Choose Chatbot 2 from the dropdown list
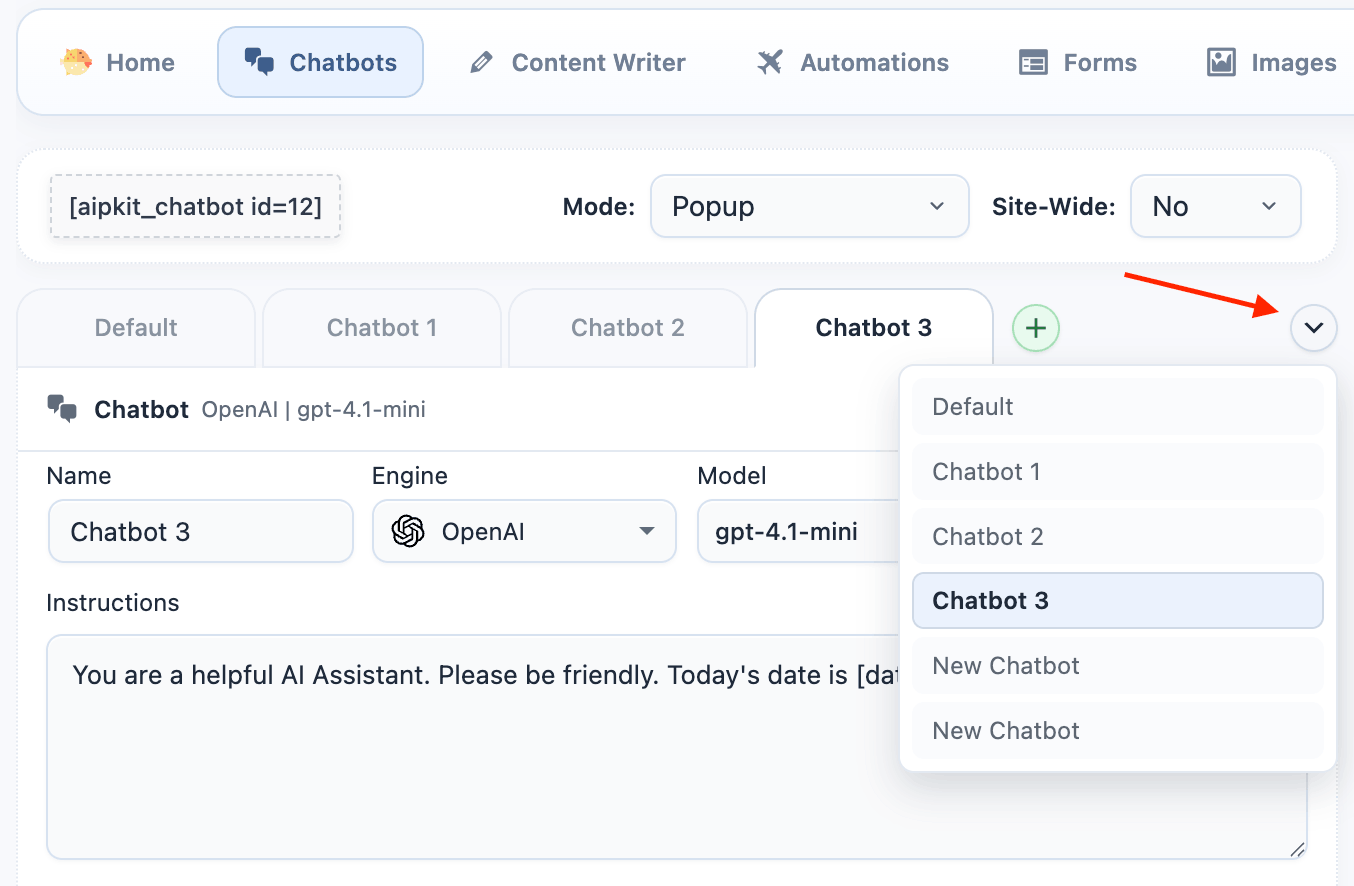The image size is (1354, 886). (1117, 537)
